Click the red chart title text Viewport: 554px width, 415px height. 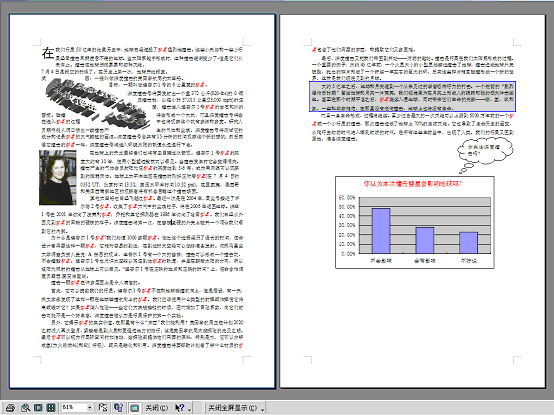pyautogui.click(x=413, y=184)
